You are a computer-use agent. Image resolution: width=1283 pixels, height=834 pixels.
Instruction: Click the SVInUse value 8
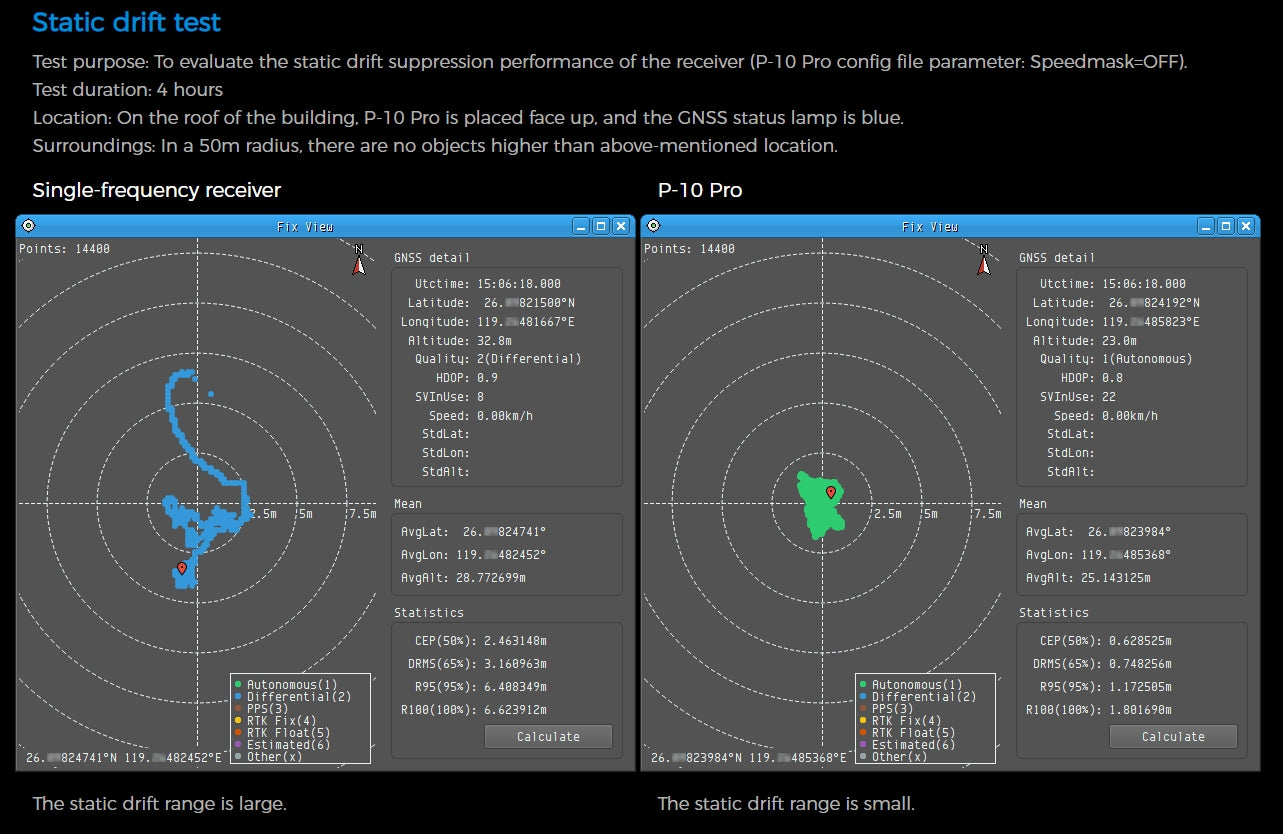(x=481, y=397)
